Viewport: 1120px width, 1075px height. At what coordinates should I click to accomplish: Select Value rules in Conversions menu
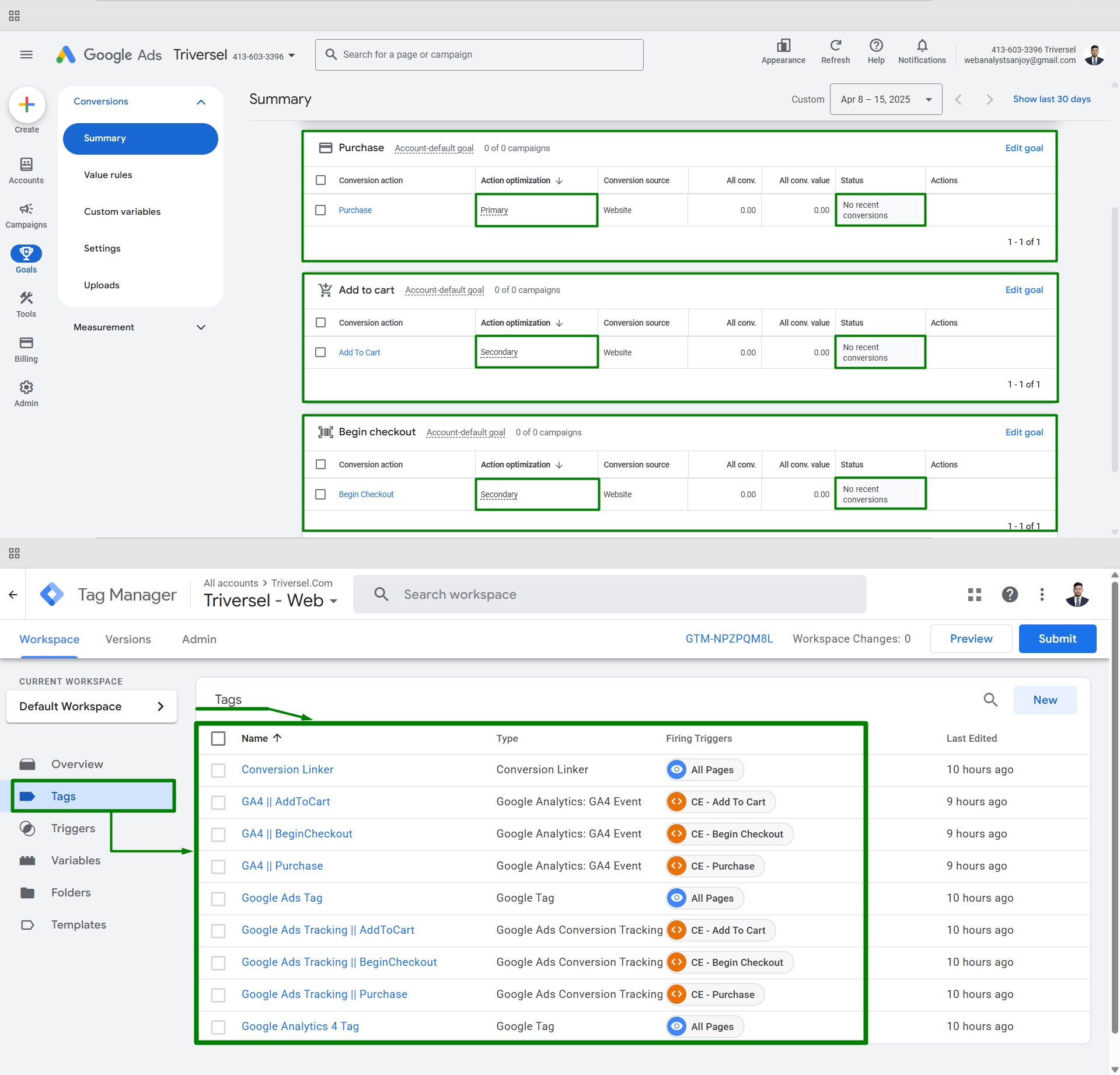click(108, 175)
